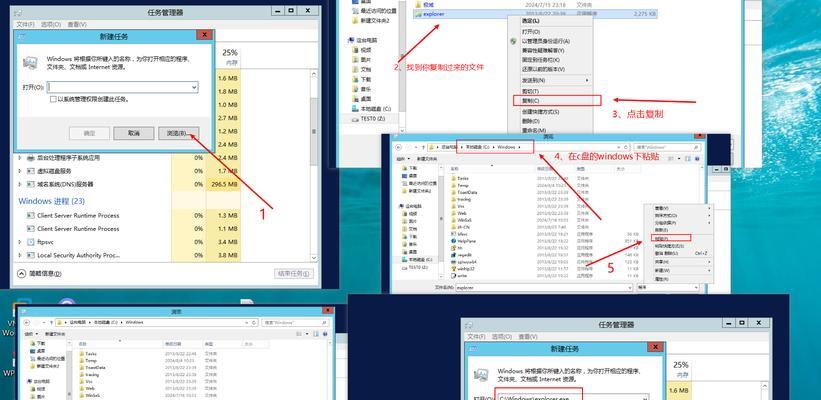Click the upper Task Manager scrollbar down arrow
Screen dimensions: 821x400
[x=314, y=258]
